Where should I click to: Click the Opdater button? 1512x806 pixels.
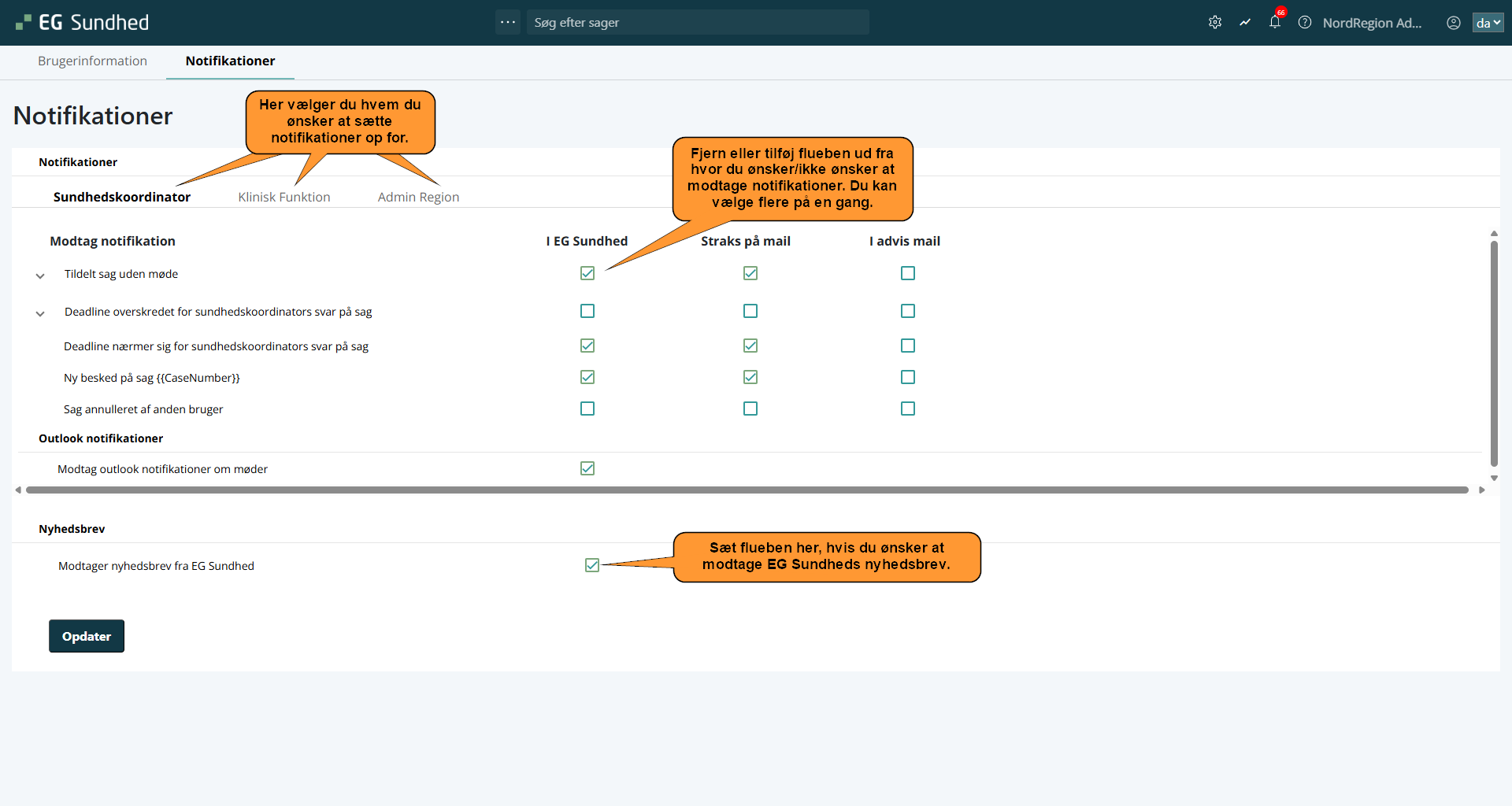click(x=87, y=636)
